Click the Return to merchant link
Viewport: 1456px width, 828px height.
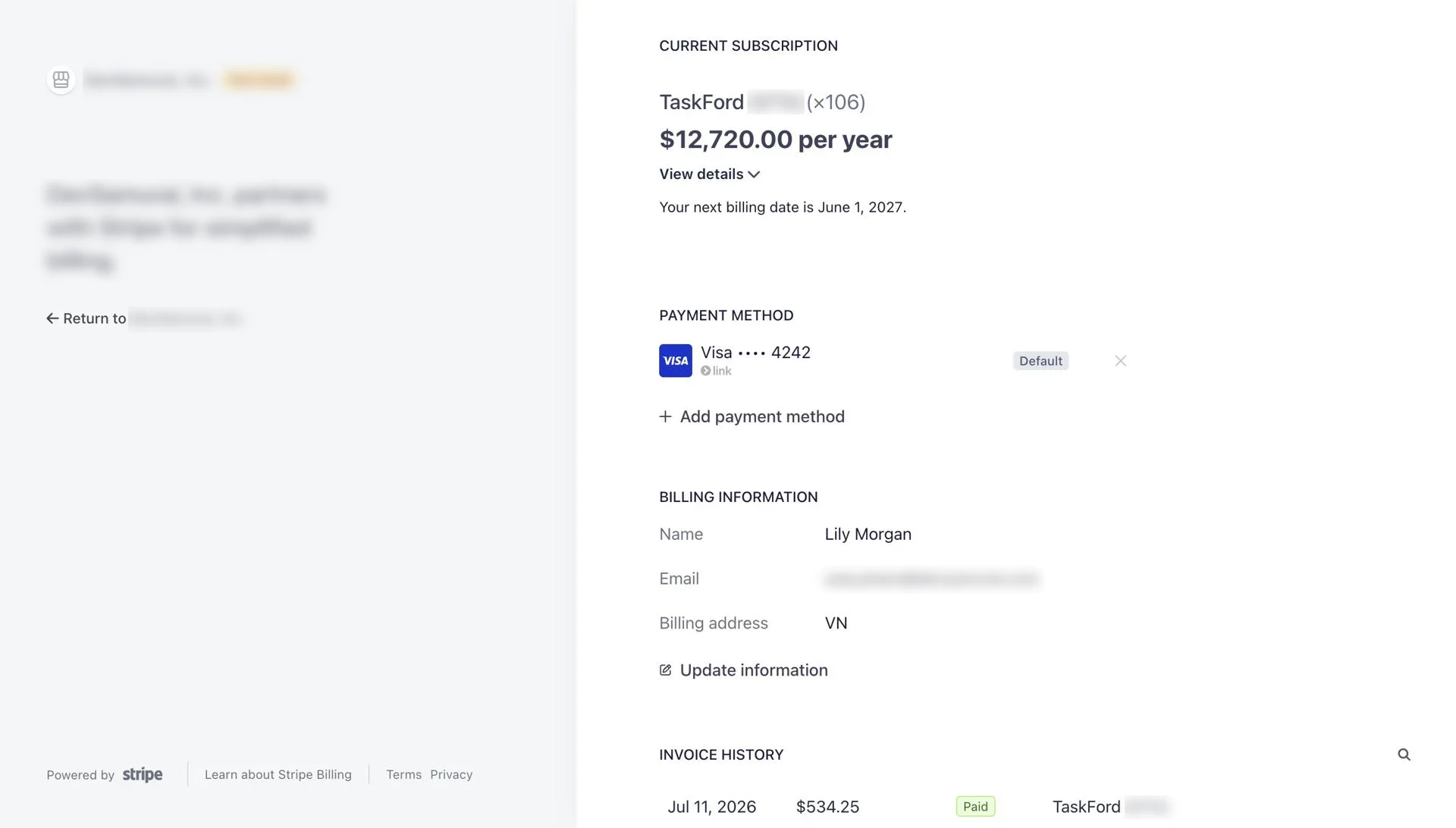[x=144, y=318]
